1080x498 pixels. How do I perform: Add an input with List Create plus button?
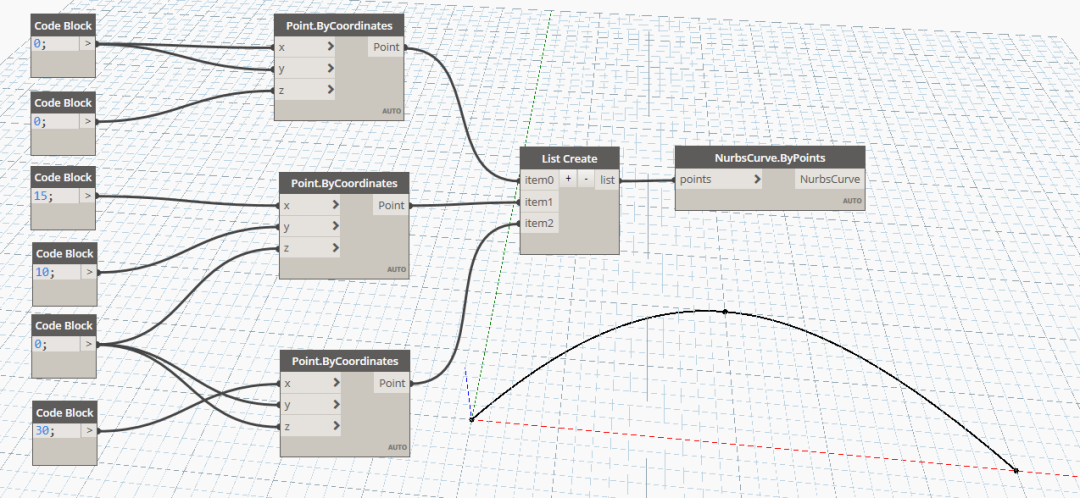568,178
